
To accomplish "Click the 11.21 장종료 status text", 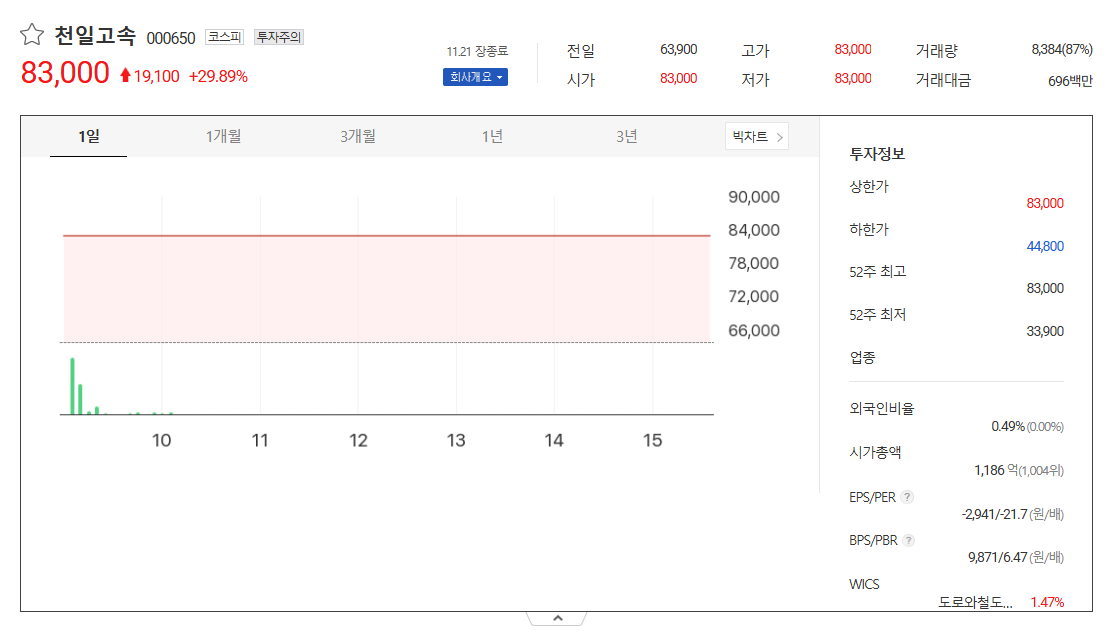I will point(477,51).
